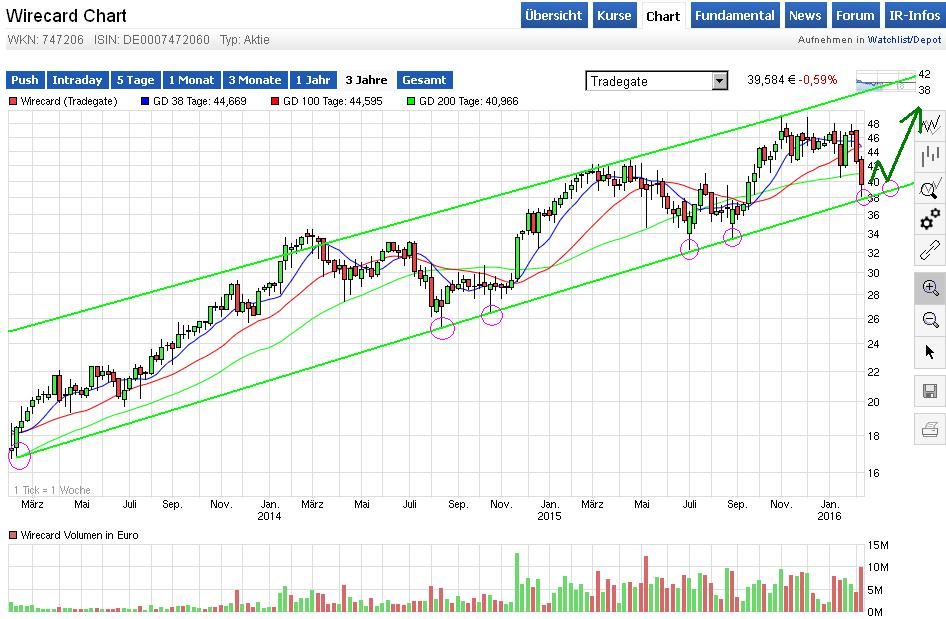
Task: Switch to the Kurse tab
Action: click(x=614, y=16)
